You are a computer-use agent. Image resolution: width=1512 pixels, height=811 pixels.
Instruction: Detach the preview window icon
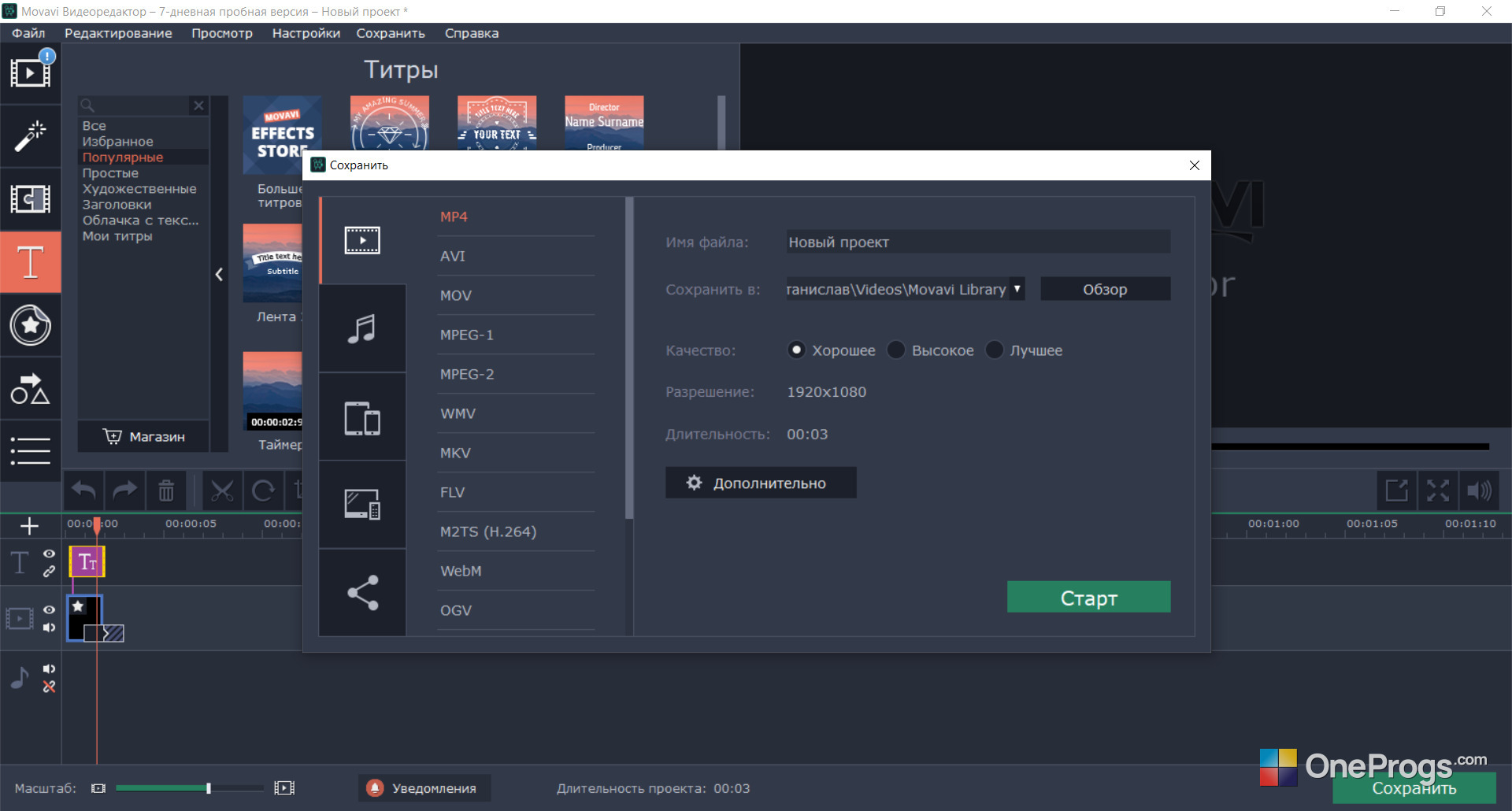1397,491
